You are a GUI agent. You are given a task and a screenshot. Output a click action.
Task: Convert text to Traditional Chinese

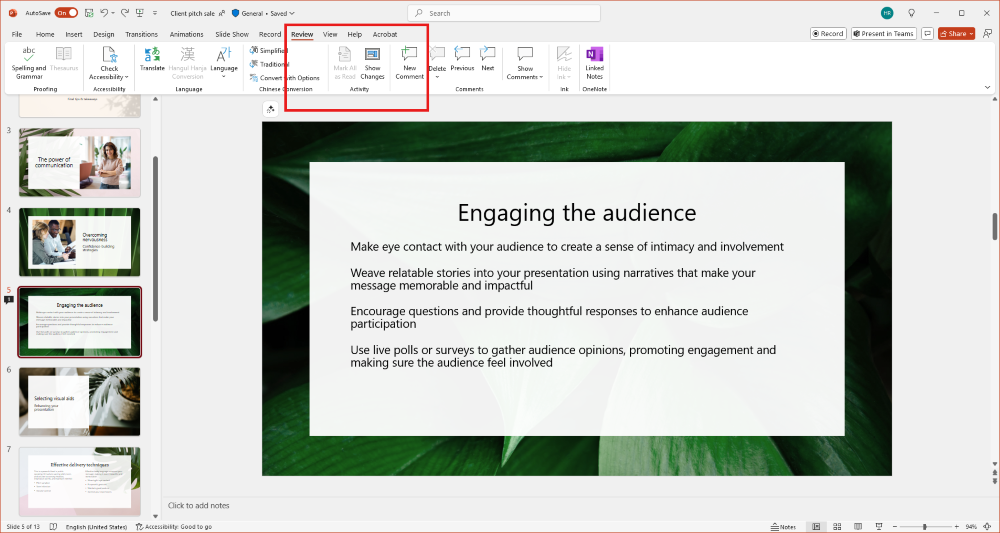pos(269,64)
